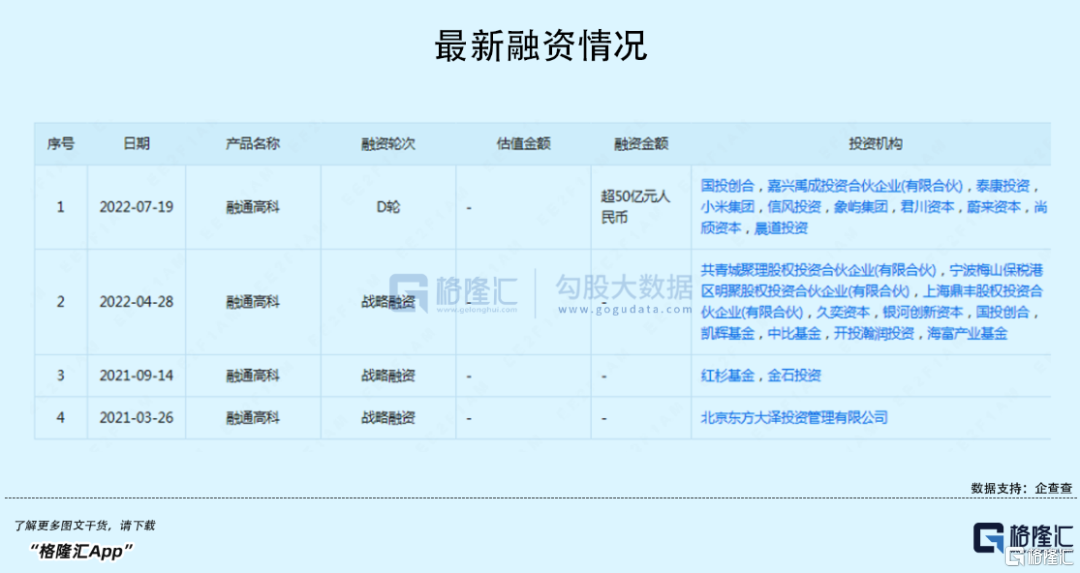The width and height of the screenshot is (1080, 573).
Task: Open the 北京东方大泽投资管理有限公司 link
Action: click(x=794, y=417)
